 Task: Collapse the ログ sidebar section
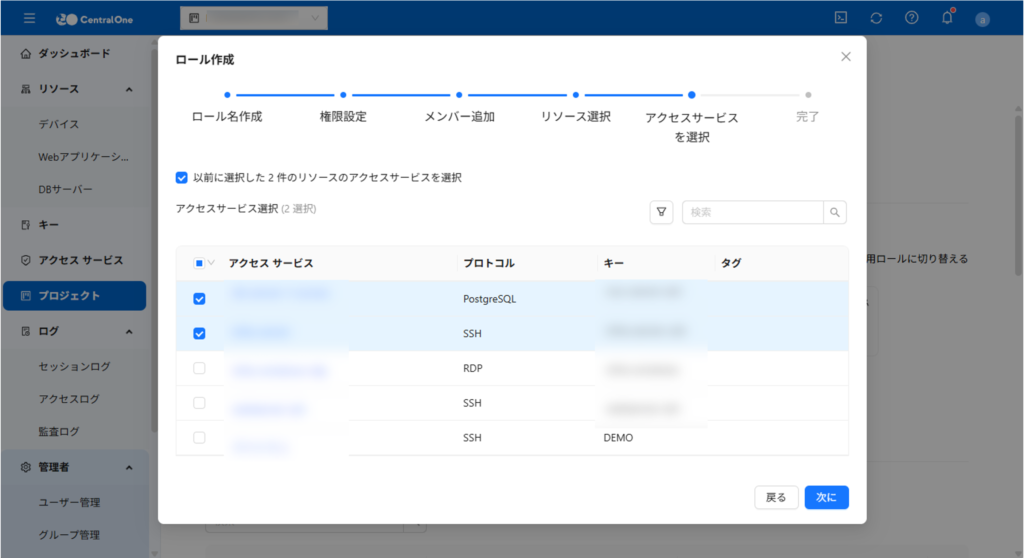point(129,331)
